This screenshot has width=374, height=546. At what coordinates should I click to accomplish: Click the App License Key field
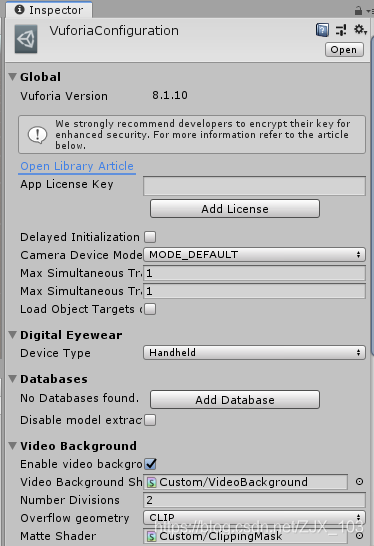[254, 186]
